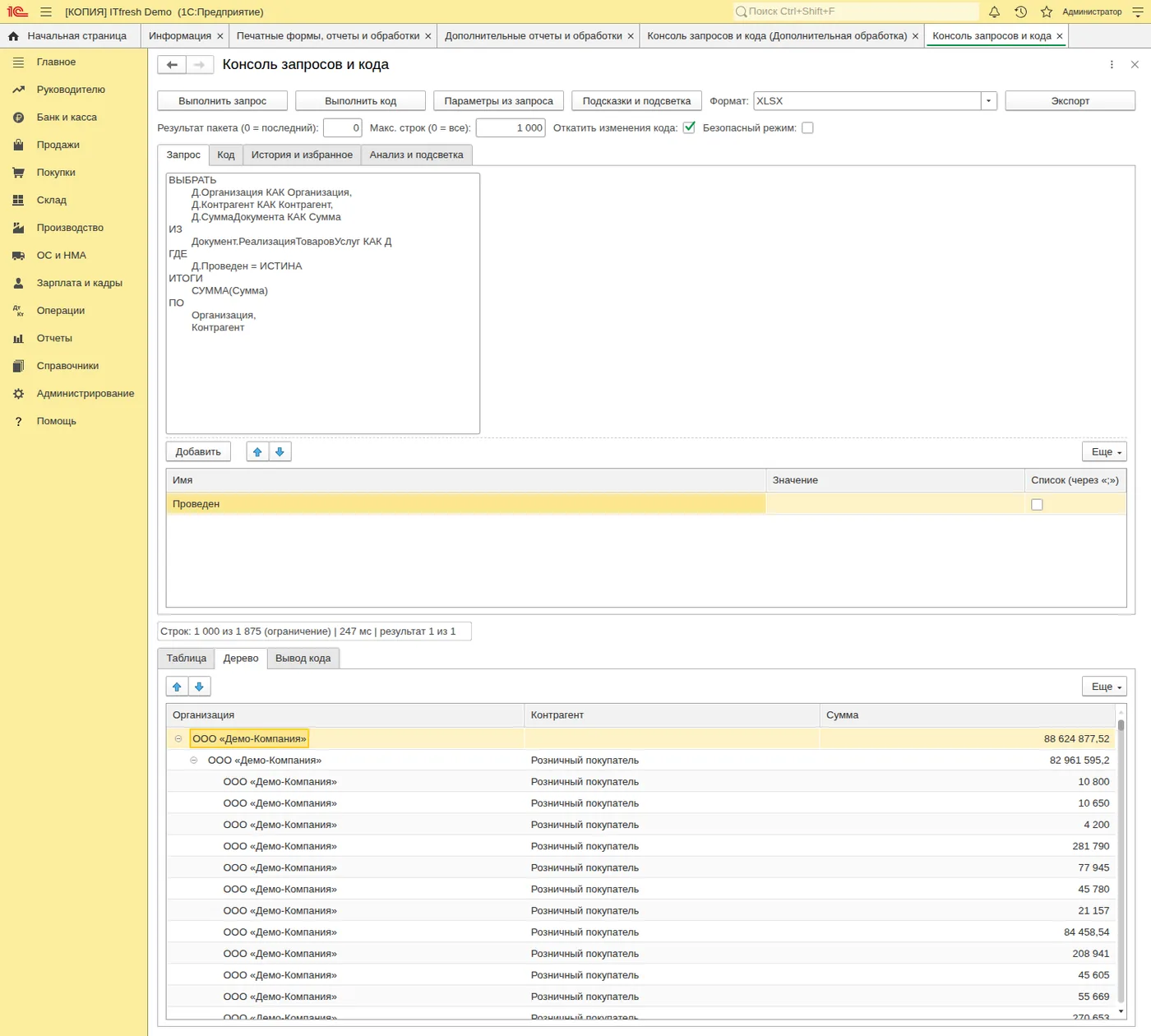The height and width of the screenshot is (1036, 1151).
Task: Open favorites star icon in title bar
Action: (1047, 12)
